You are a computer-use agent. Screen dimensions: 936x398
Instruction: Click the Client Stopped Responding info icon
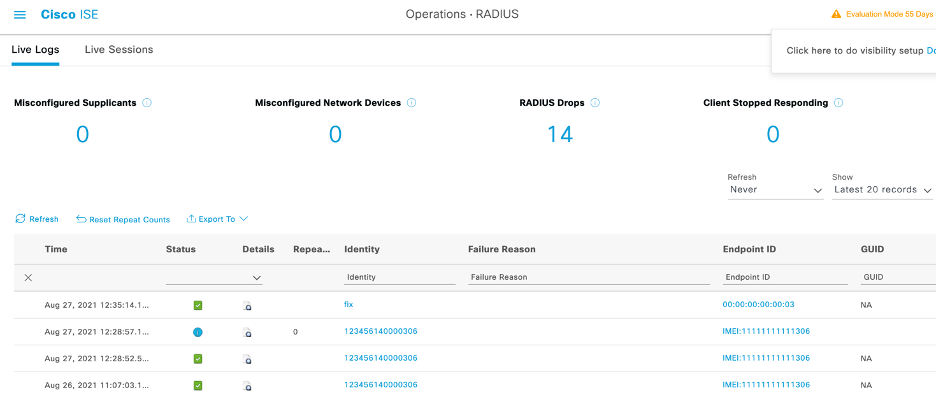tap(838, 103)
